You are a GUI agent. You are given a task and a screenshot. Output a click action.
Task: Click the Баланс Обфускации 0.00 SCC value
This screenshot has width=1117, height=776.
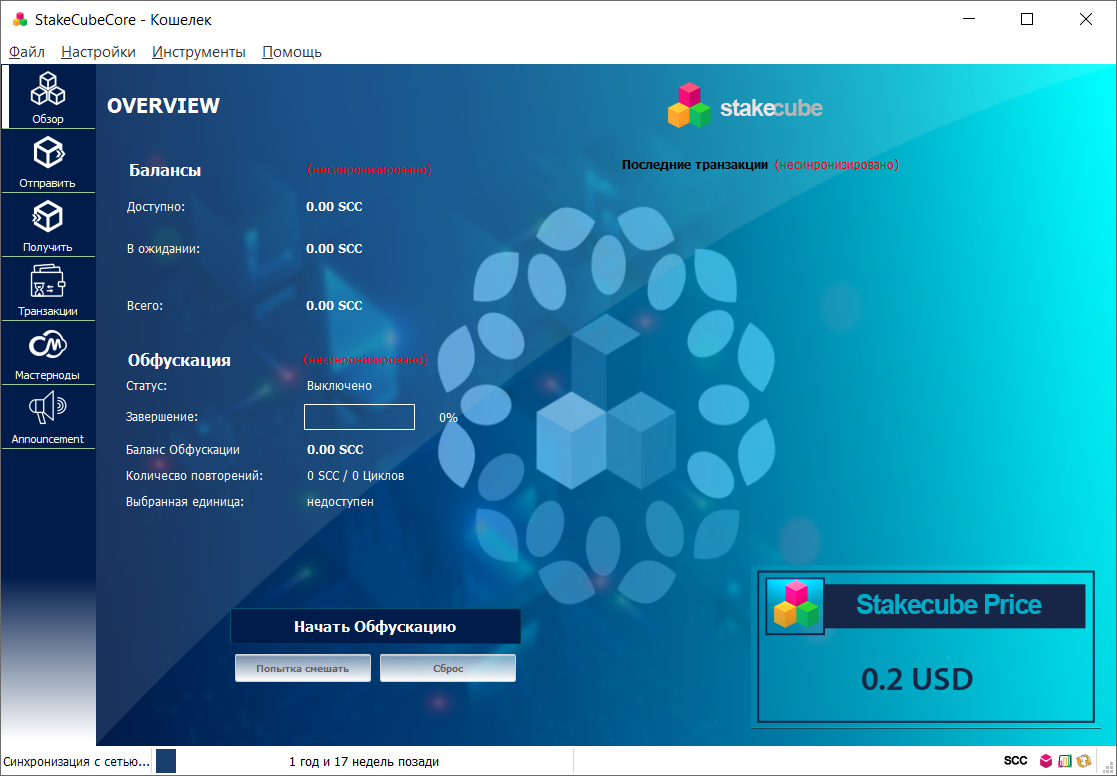336,450
